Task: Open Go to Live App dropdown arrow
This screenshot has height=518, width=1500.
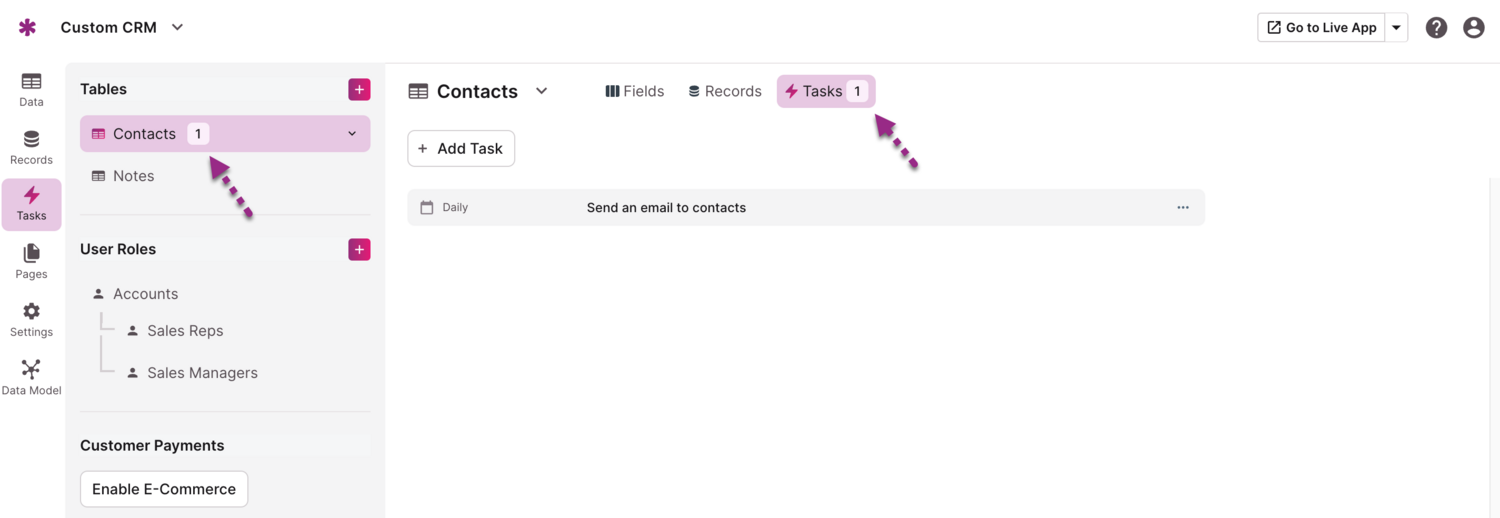Action: tap(1397, 28)
